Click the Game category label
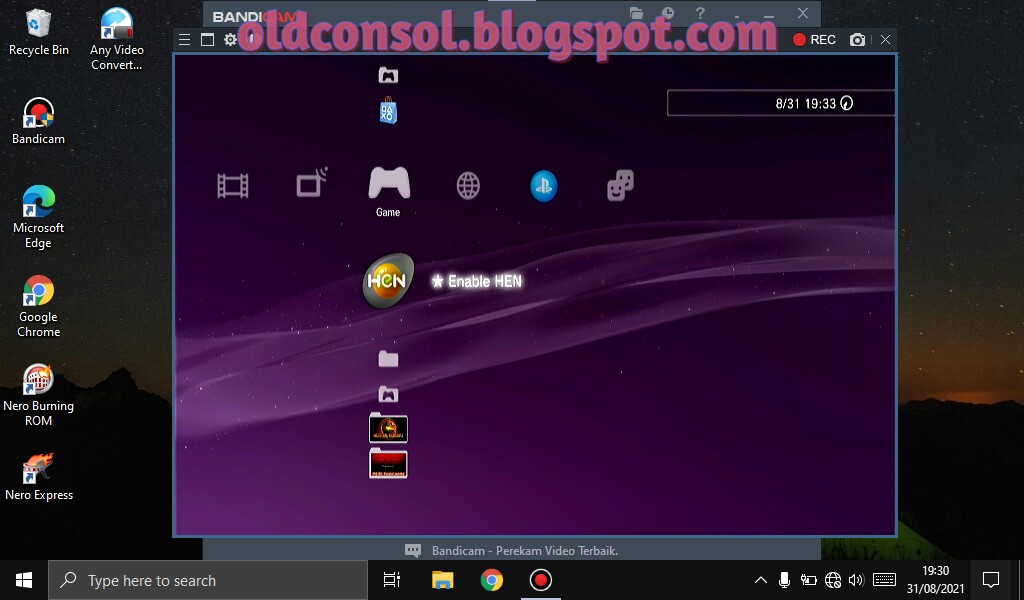Image resolution: width=1024 pixels, height=600 pixels. click(x=388, y=212)
